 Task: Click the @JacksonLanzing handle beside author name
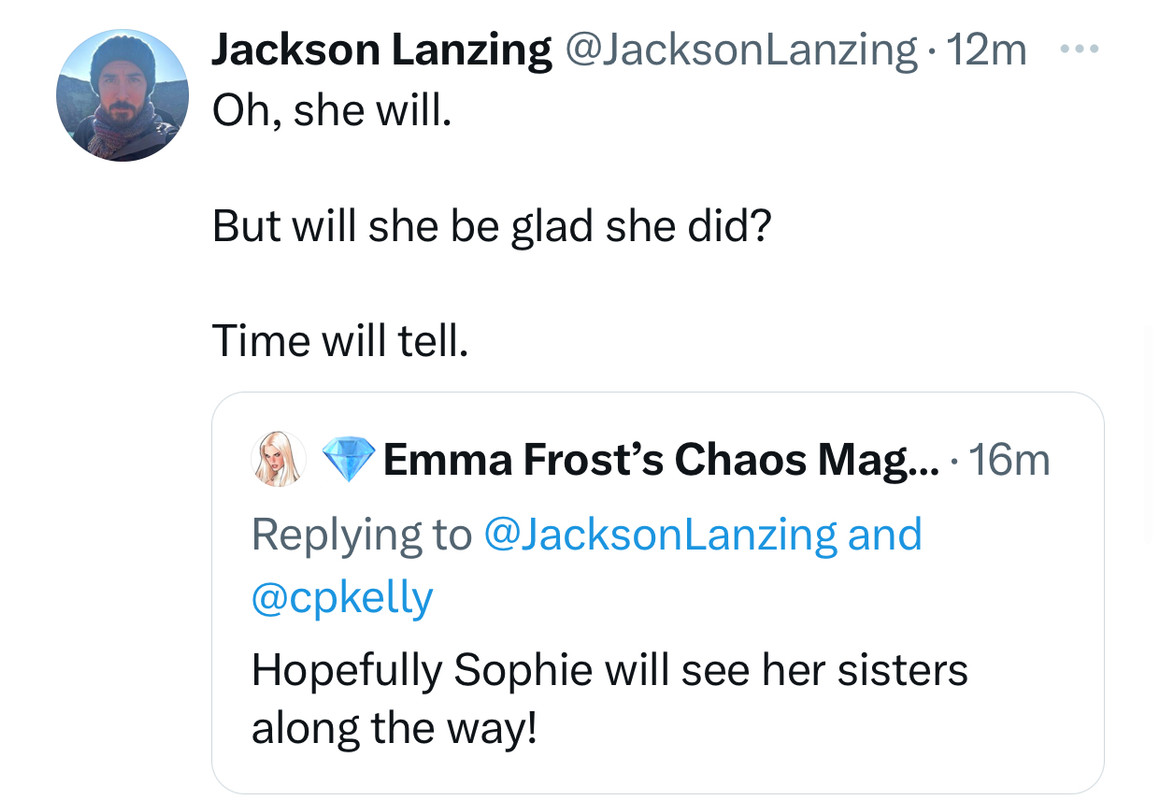tap(741, 50)
